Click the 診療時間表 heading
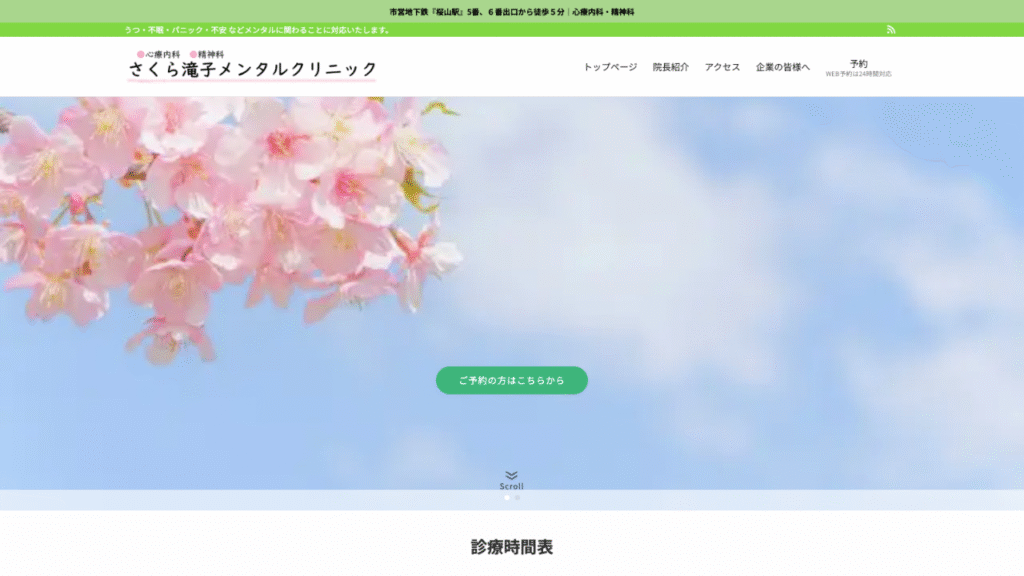1024x576 pixels. (512, 547)
